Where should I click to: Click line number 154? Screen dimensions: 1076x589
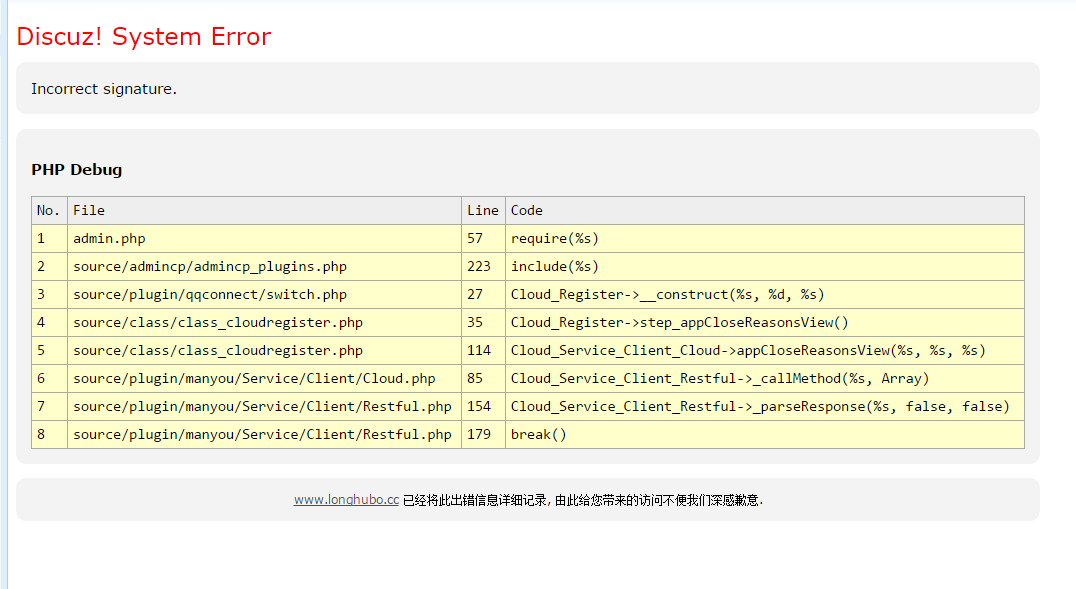tap(483, 406)
